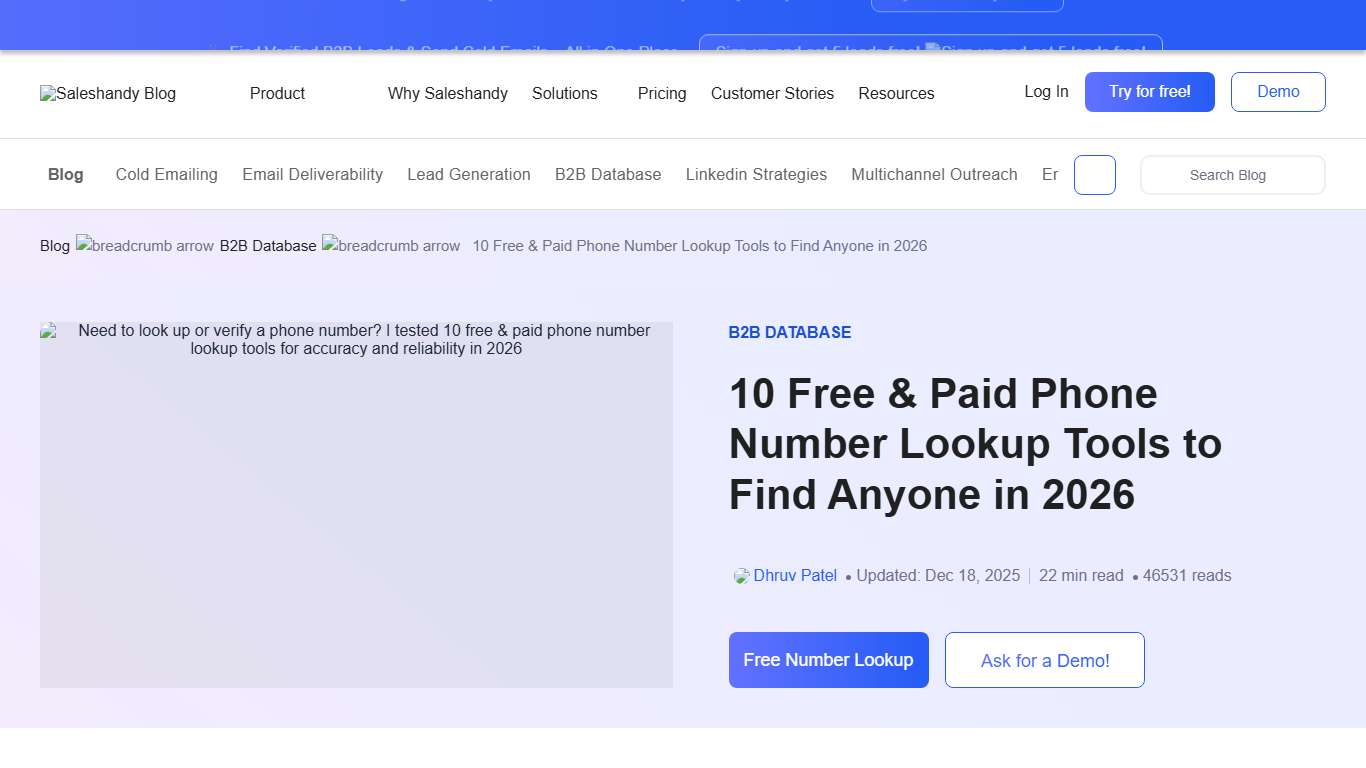Image resolution: width=1366 pixels, height=768 pixels.
Task: Open the Product dropdown menu
Action: 277,93
